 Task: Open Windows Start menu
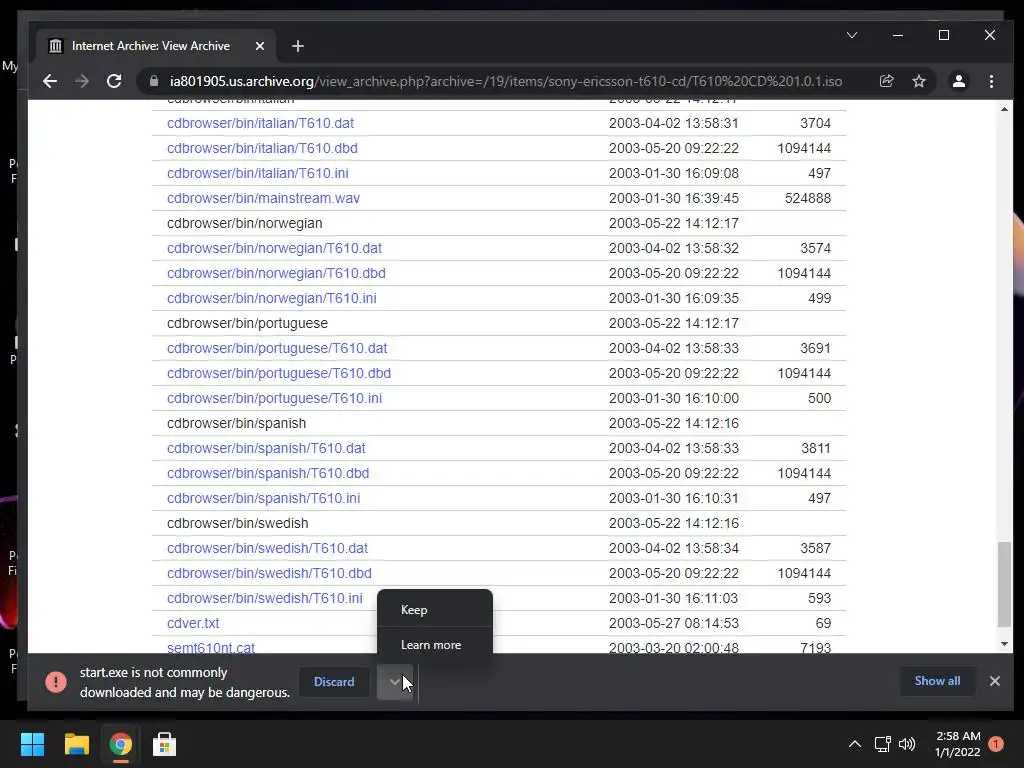[x=32, y=744]
